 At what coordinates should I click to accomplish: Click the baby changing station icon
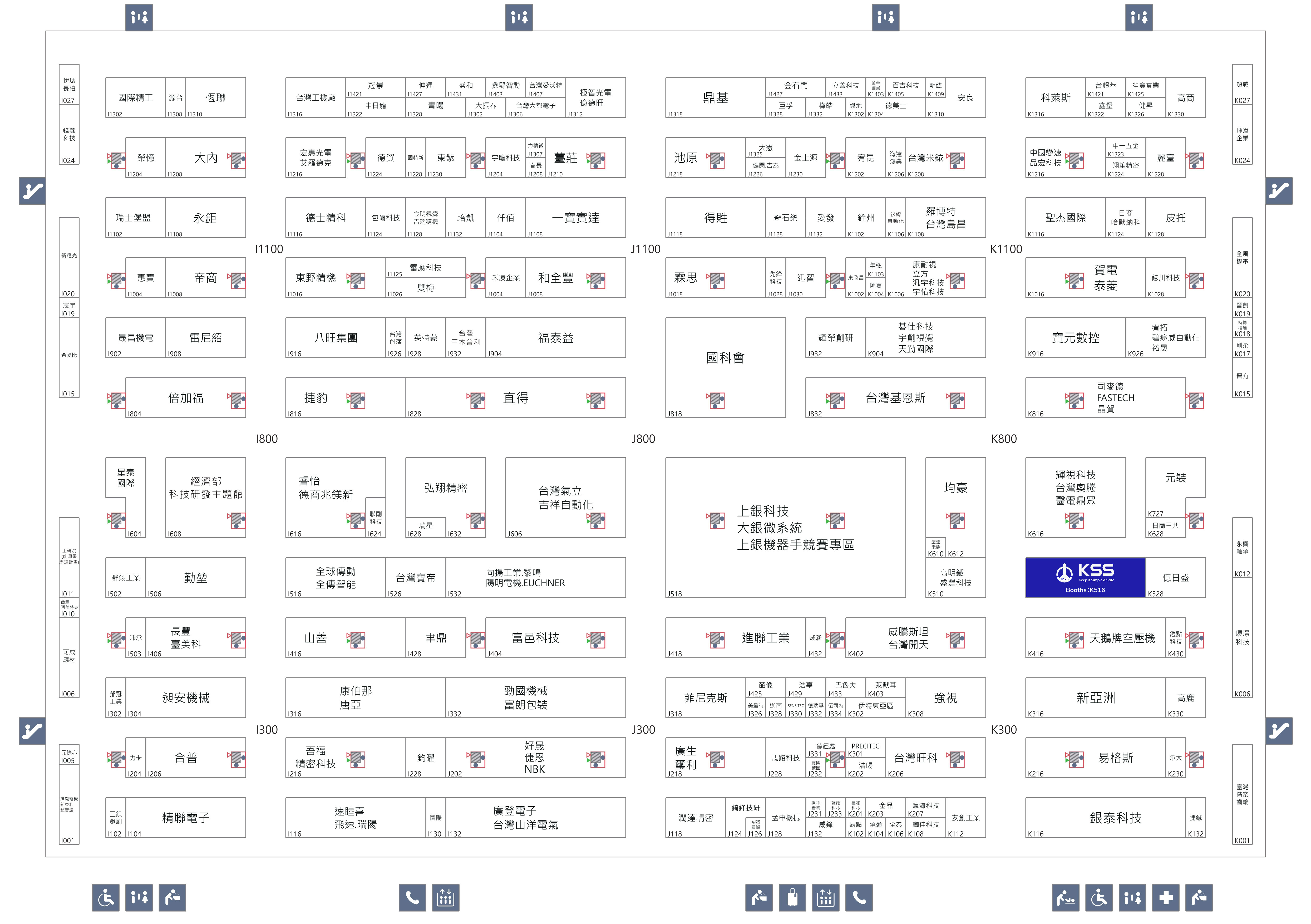tap(1066, 898)
